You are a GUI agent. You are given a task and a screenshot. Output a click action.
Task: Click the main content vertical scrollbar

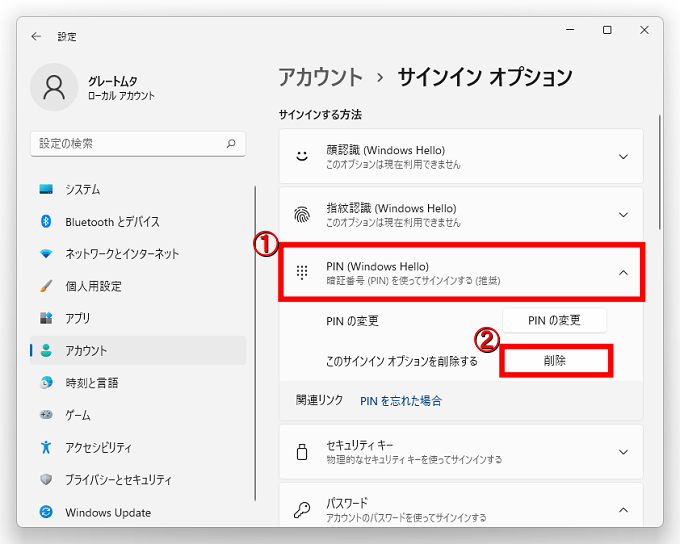pyautogui.click(x=660, y=172)
